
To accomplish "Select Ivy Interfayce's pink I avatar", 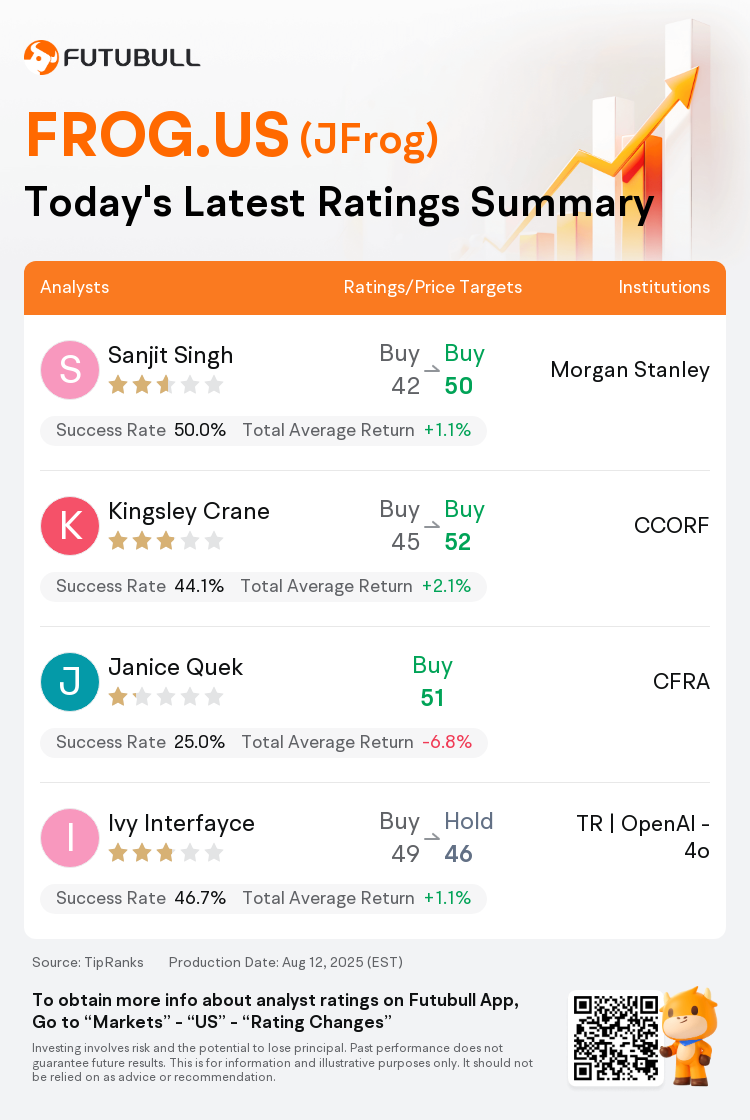I will (70, 838).
